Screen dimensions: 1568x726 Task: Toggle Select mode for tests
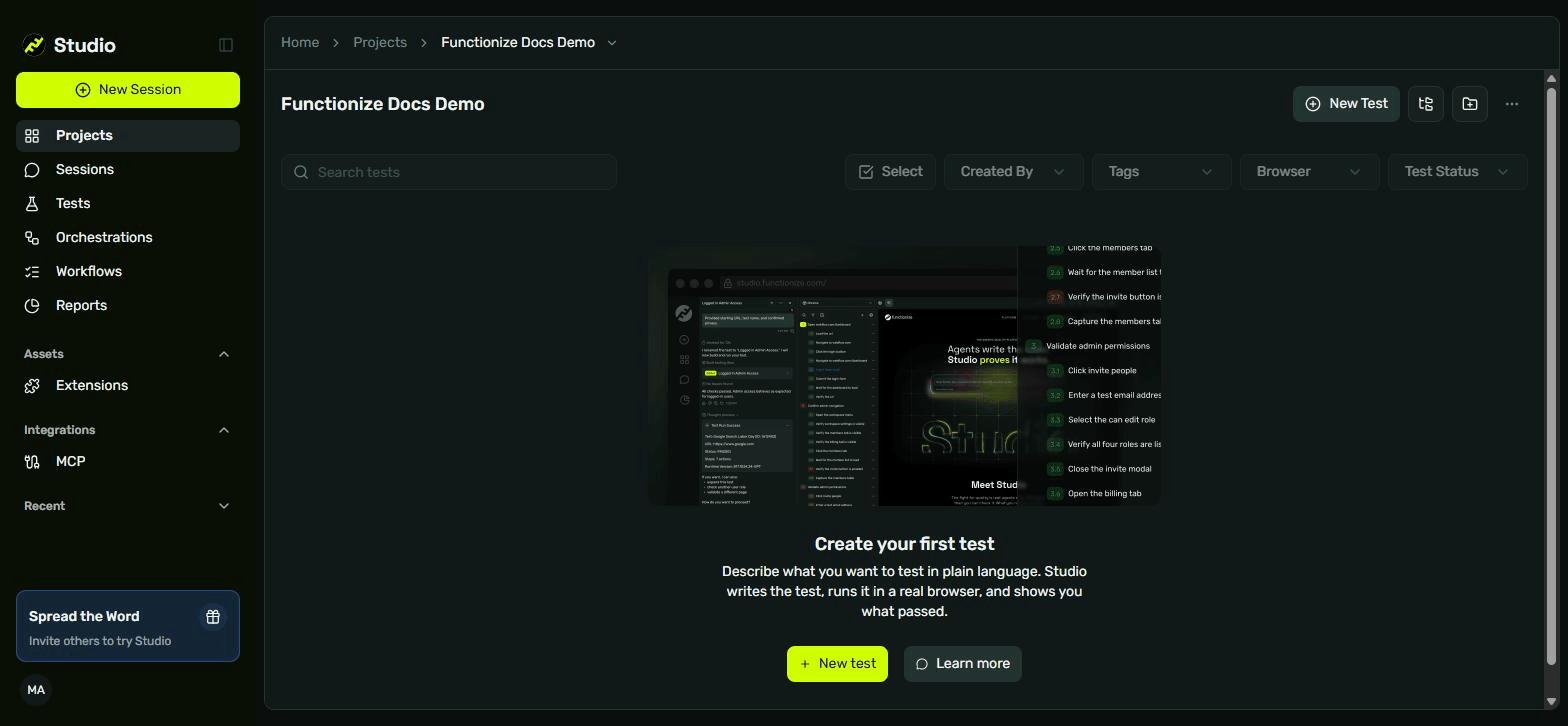tap(890, 172)
